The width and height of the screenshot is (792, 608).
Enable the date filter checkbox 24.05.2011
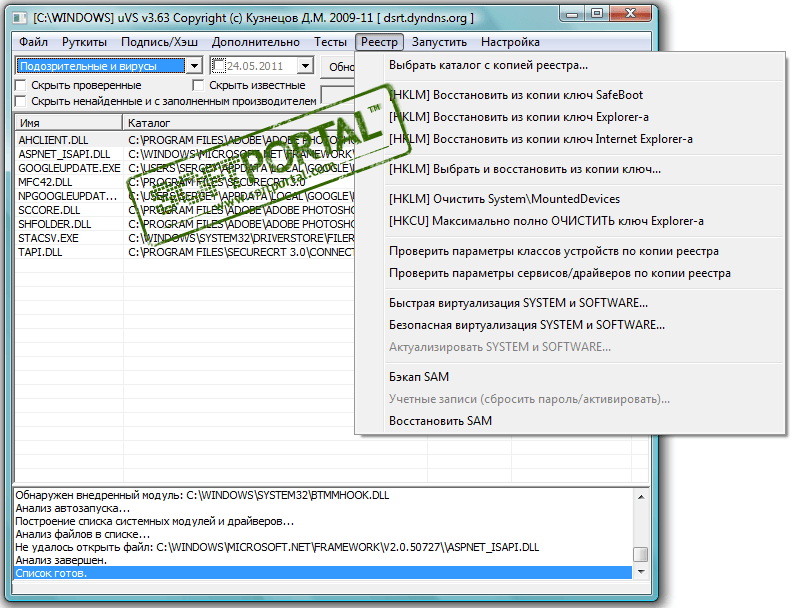click(218, 66)
